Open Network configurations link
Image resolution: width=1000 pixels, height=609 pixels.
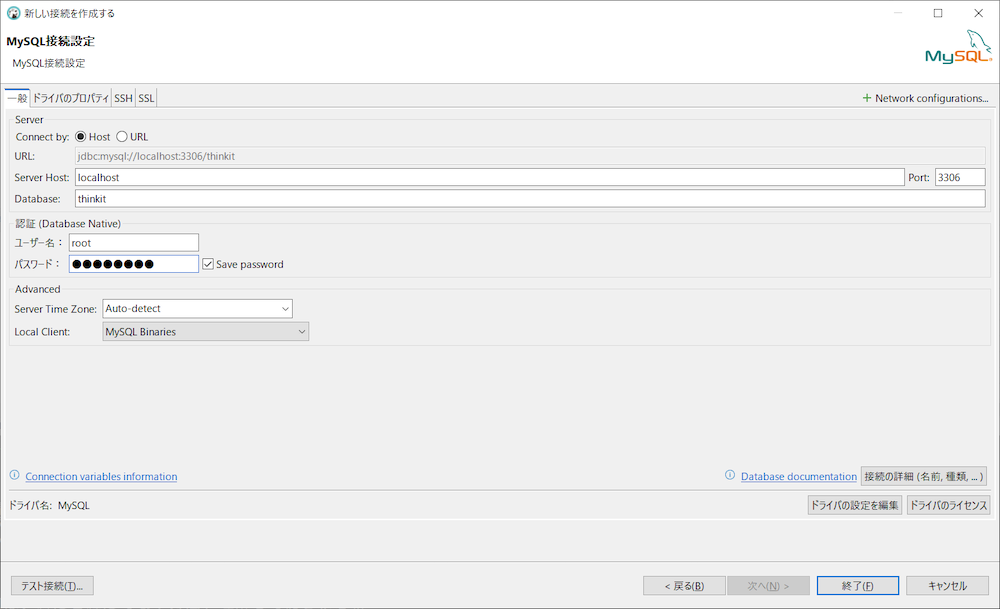point(931,98)
